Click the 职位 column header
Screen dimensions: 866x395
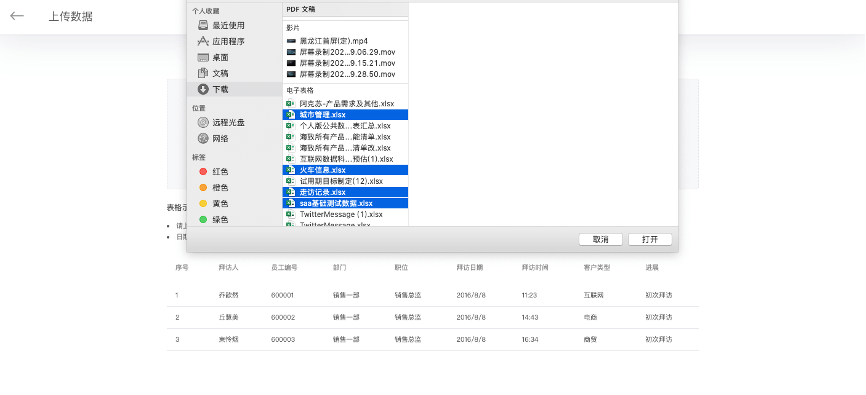401,267
